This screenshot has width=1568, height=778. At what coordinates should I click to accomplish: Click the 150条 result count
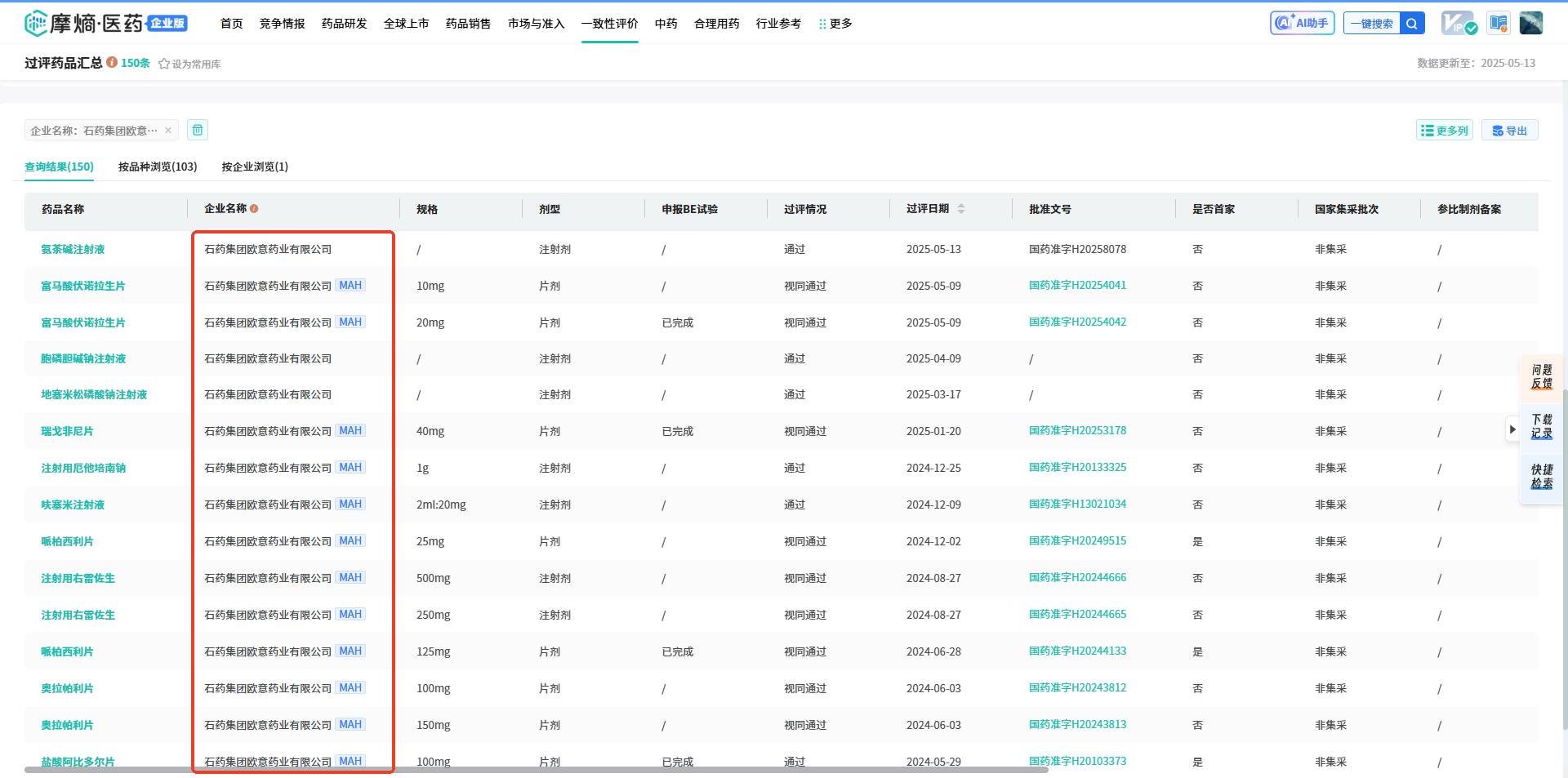click(x=136, y=63)
